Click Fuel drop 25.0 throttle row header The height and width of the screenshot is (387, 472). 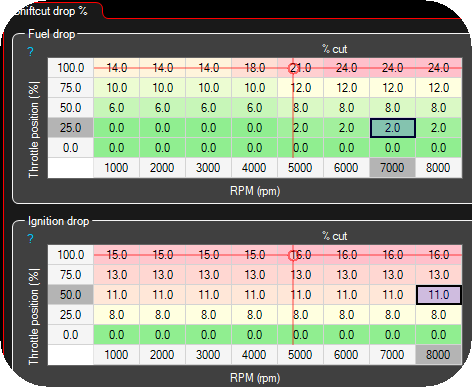point(71,128)
